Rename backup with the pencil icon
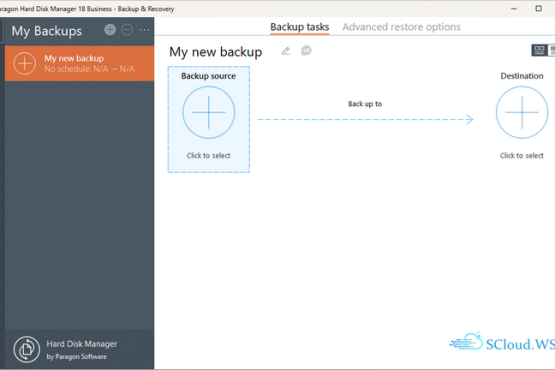This screenshot has height=370, width=555. click(x=286, y=51)
